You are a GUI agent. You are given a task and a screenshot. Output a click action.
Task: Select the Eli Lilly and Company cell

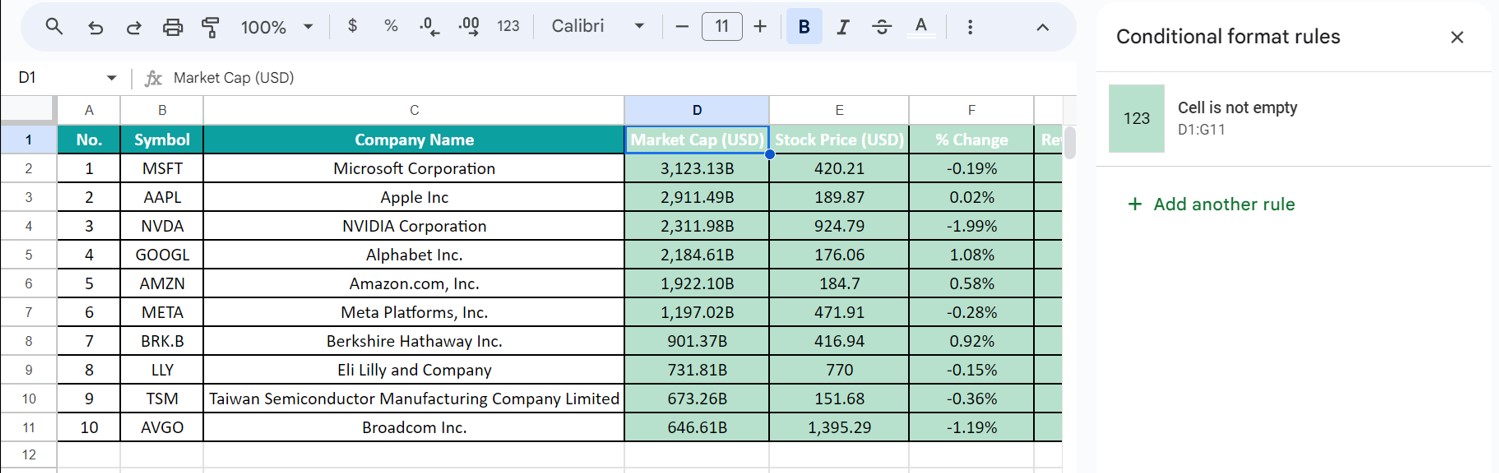(x=414, y=370)
